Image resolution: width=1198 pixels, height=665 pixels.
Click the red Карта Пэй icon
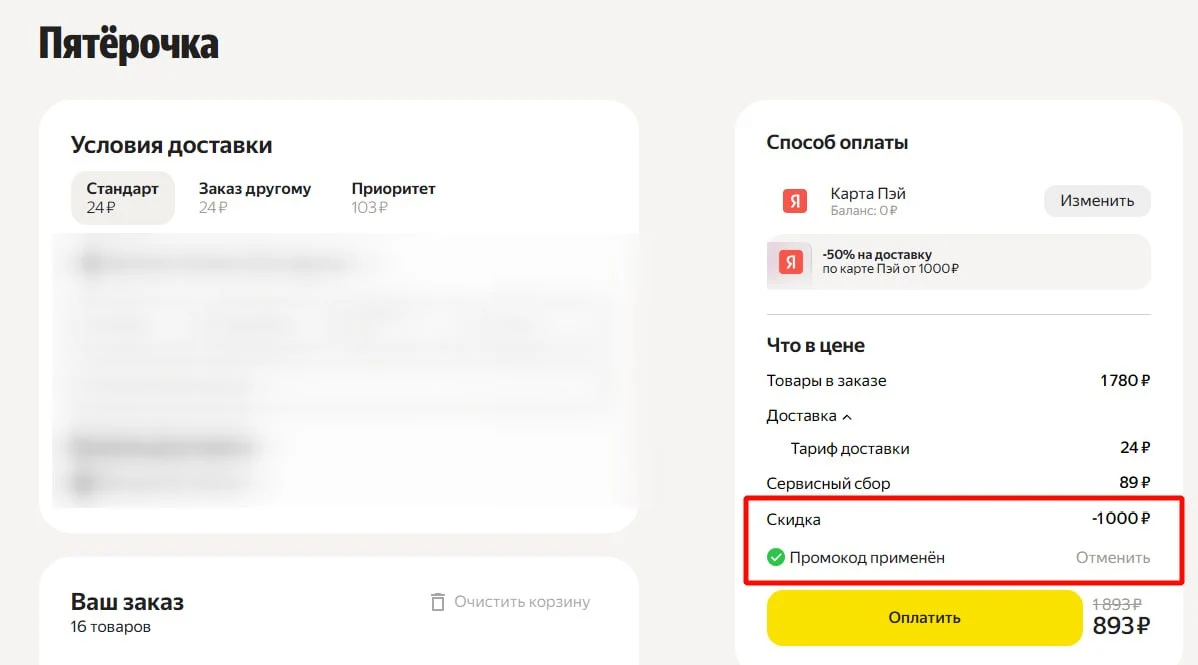[x=795, y=201]
